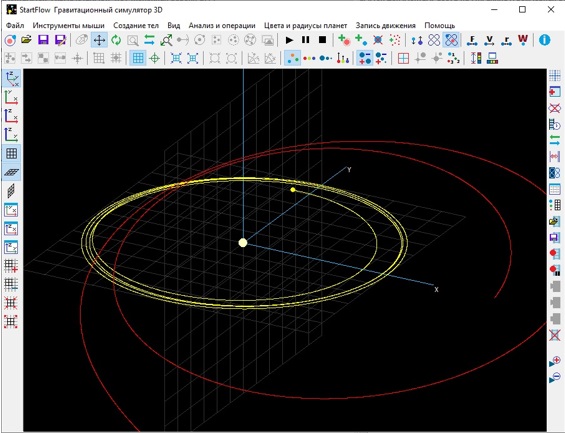Viewport: 565px width, 433px height.
Task: Toggle the 3D XYZ axes view button
Action: pyautogui.click(x=11, y=79)
